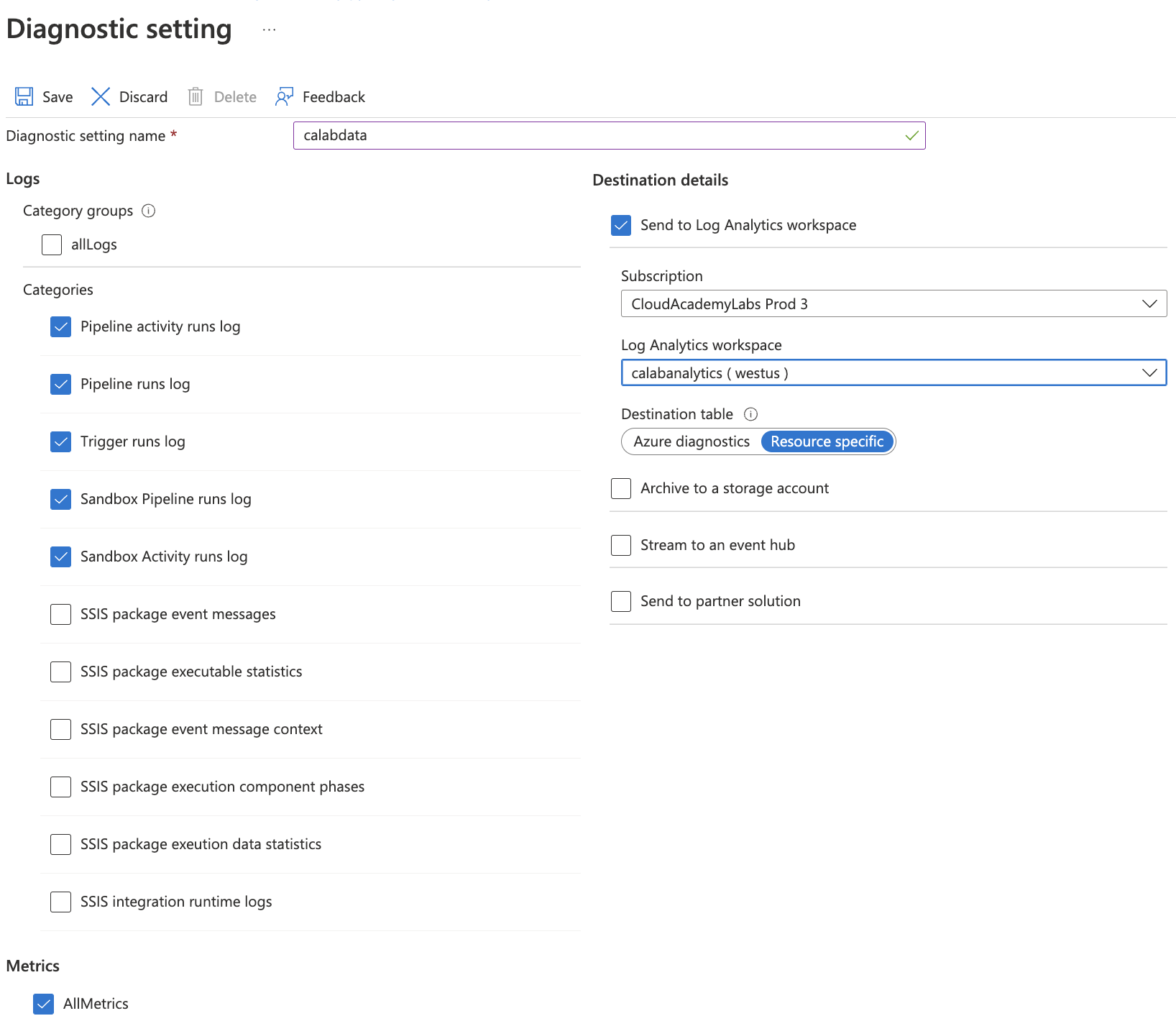The width and height of the screenshot is (1176, 1021).
Task: Select SSIS integration runtime logs checkbox
Action: [61, 902]
